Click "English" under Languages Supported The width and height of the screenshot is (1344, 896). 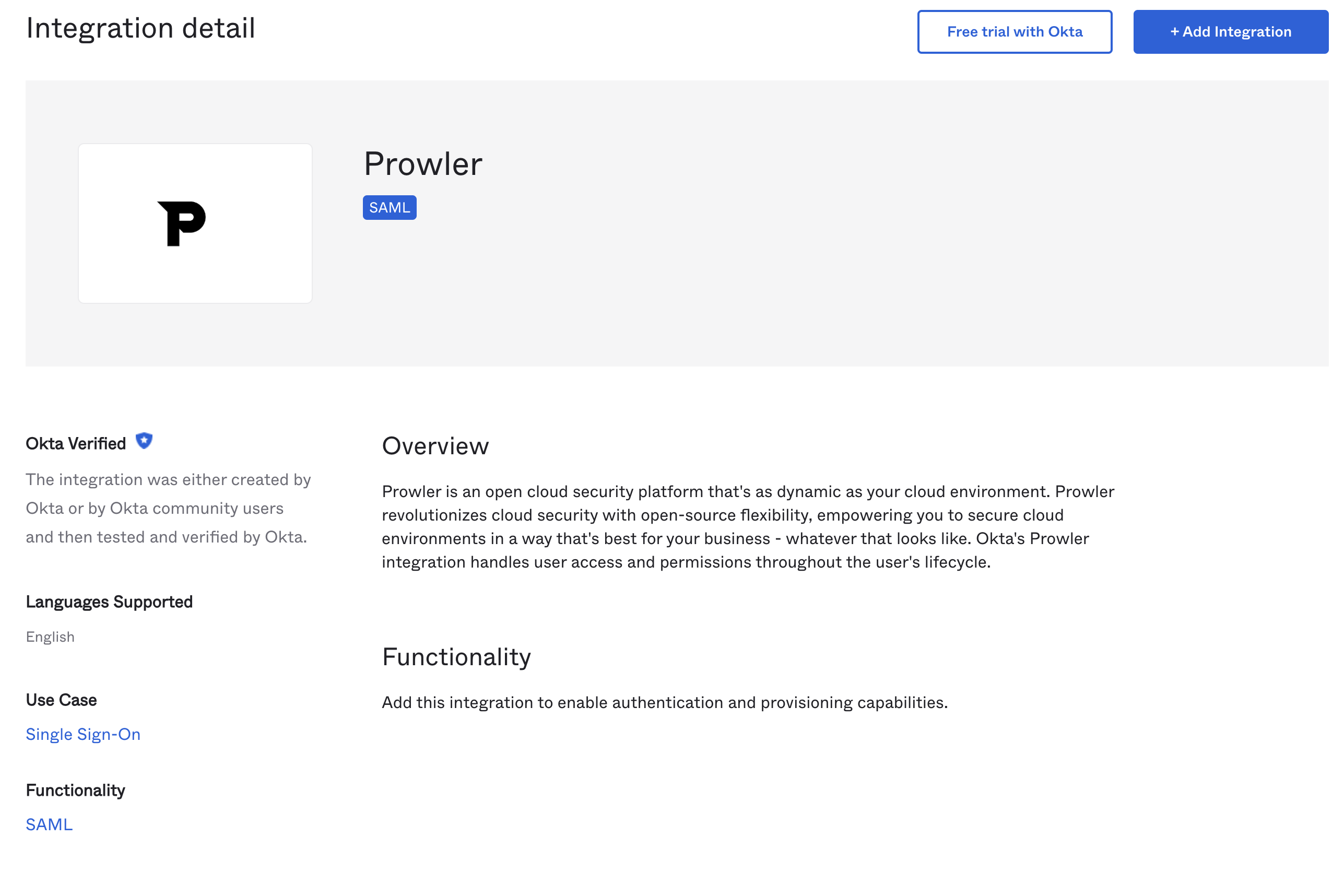50,636
